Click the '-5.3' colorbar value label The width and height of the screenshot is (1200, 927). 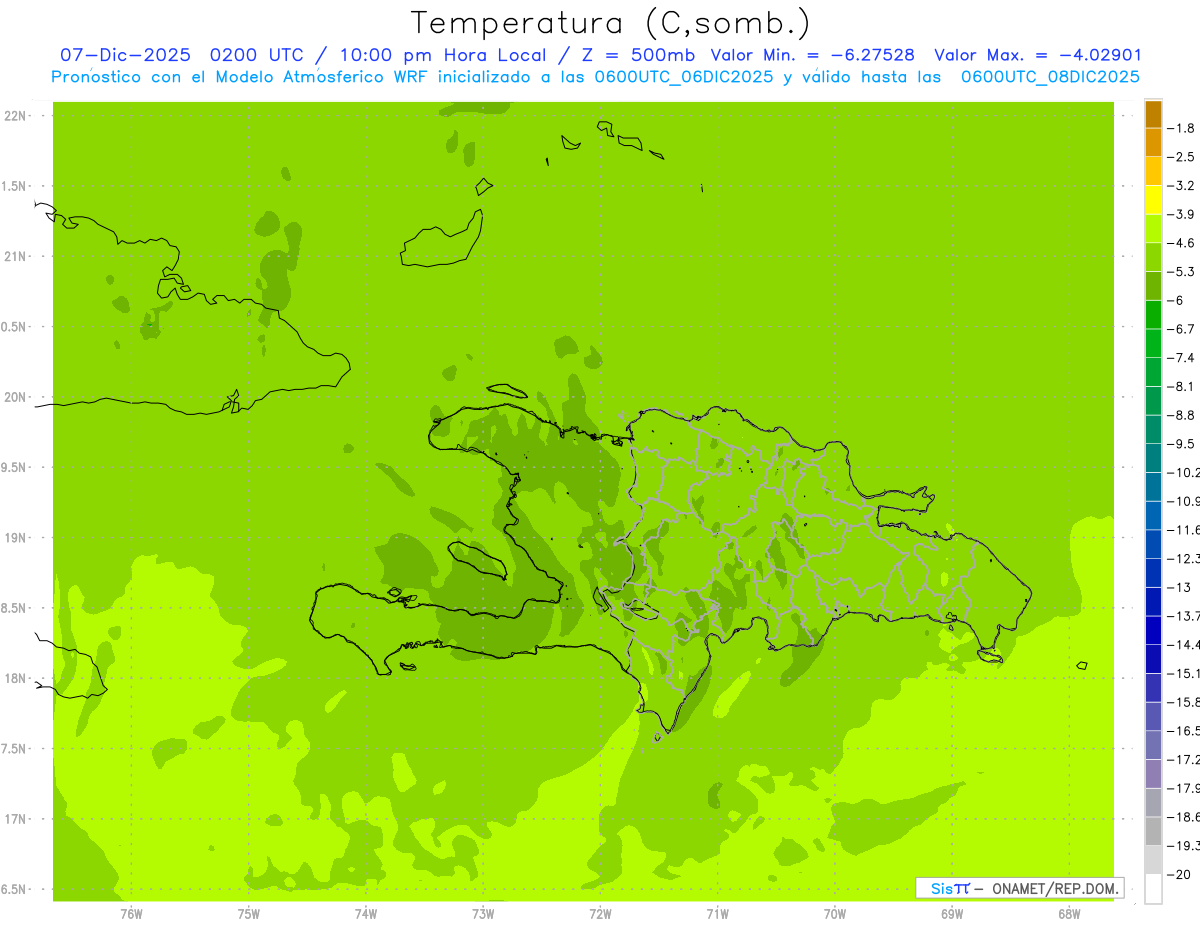click(x=1182, y=271)
